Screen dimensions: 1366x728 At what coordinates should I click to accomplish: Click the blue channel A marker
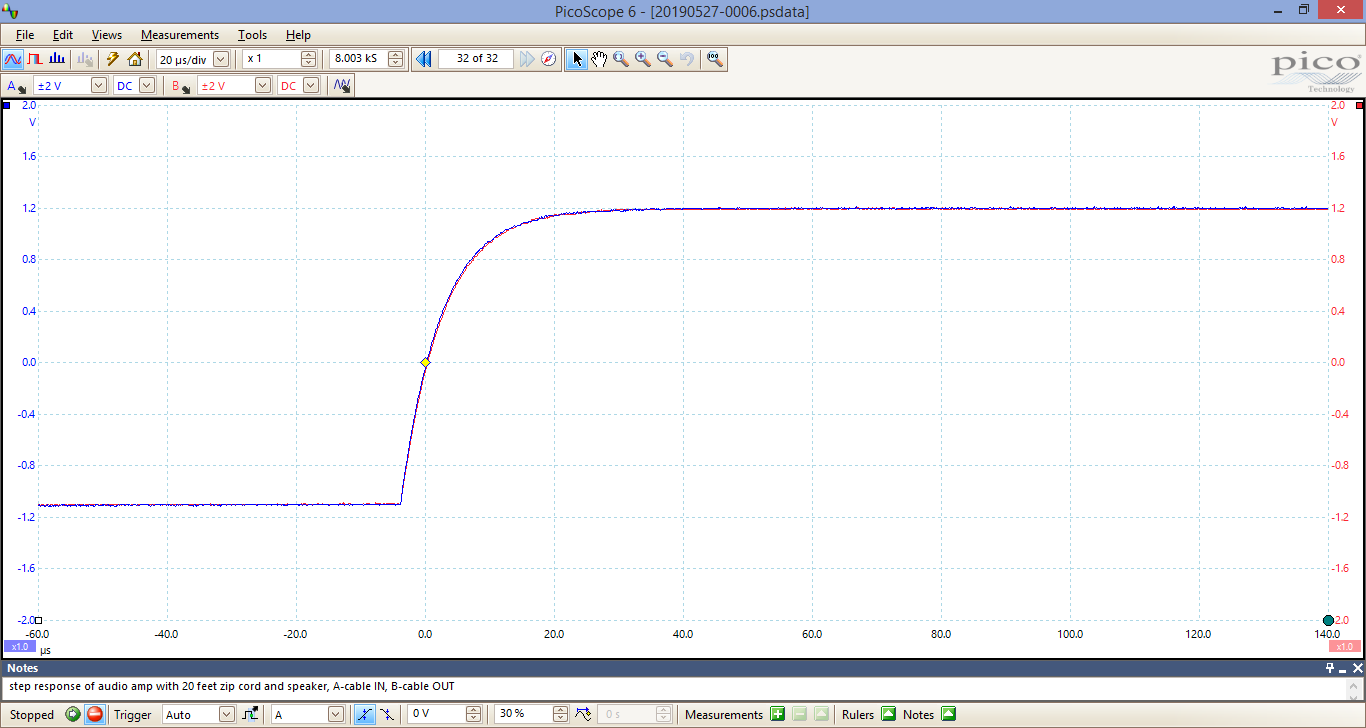pyautogui.click(x=6, y=105)
